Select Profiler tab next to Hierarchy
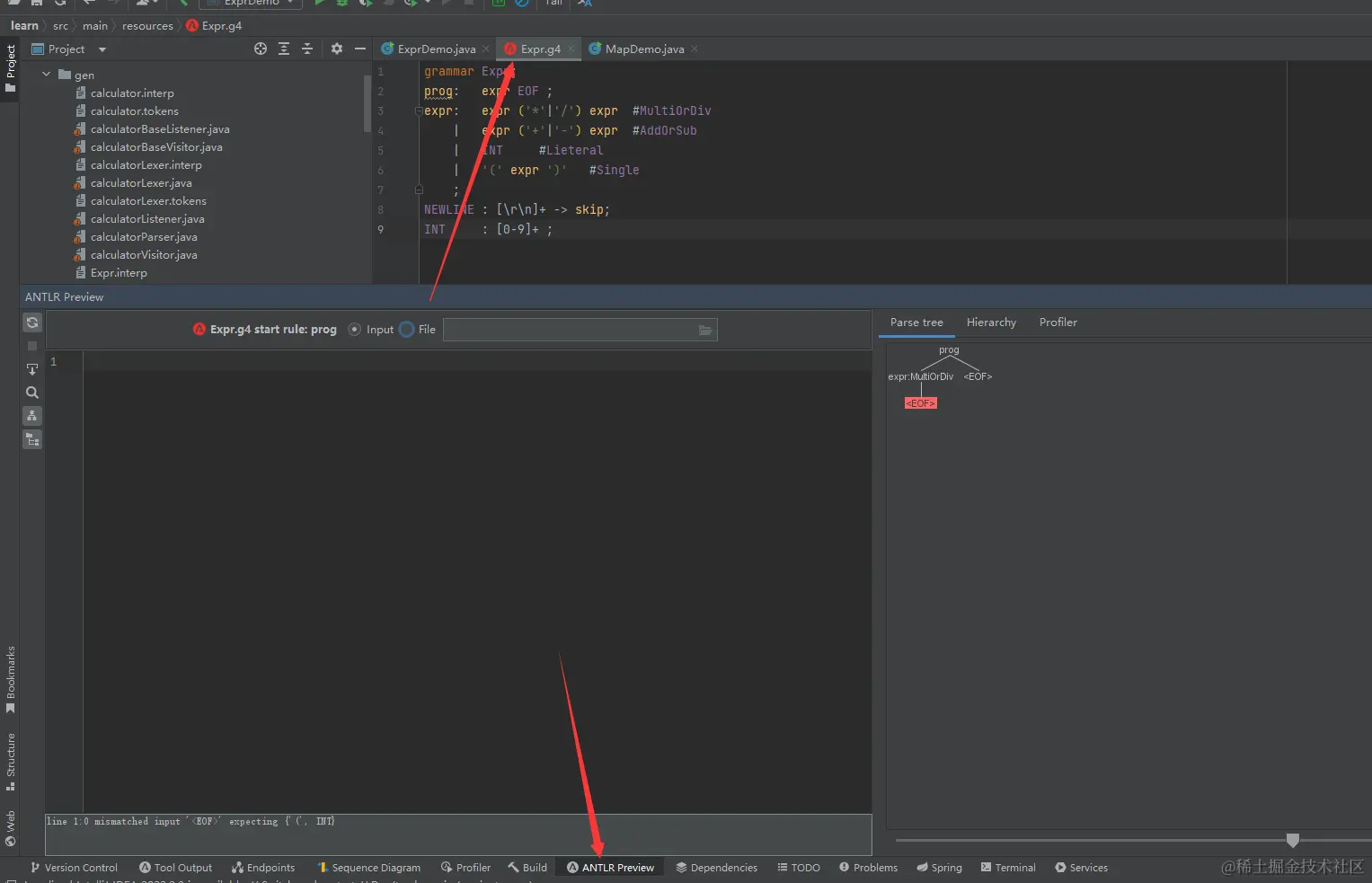This screenshot has height=883, width=1372. pyautogui.click(x=1058, y=322)
